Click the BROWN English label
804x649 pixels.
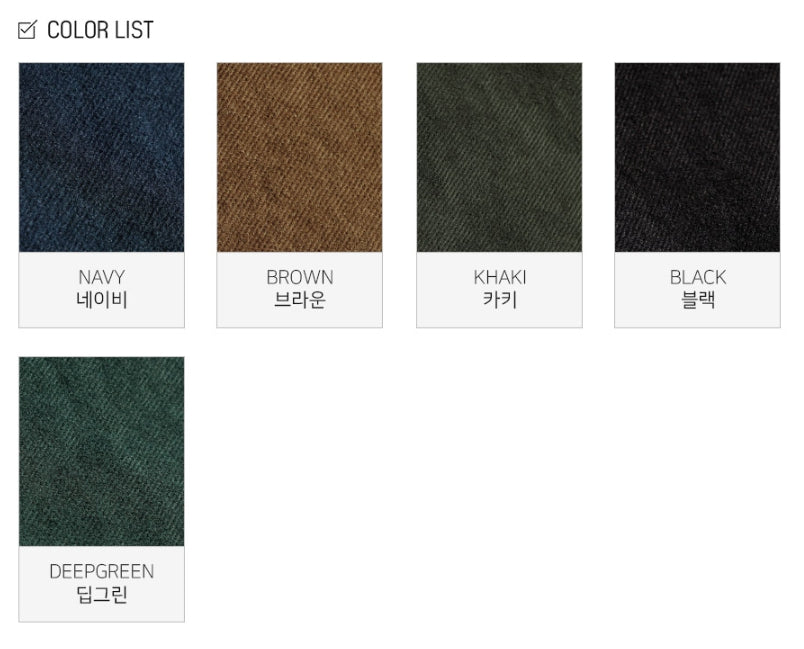299,277
